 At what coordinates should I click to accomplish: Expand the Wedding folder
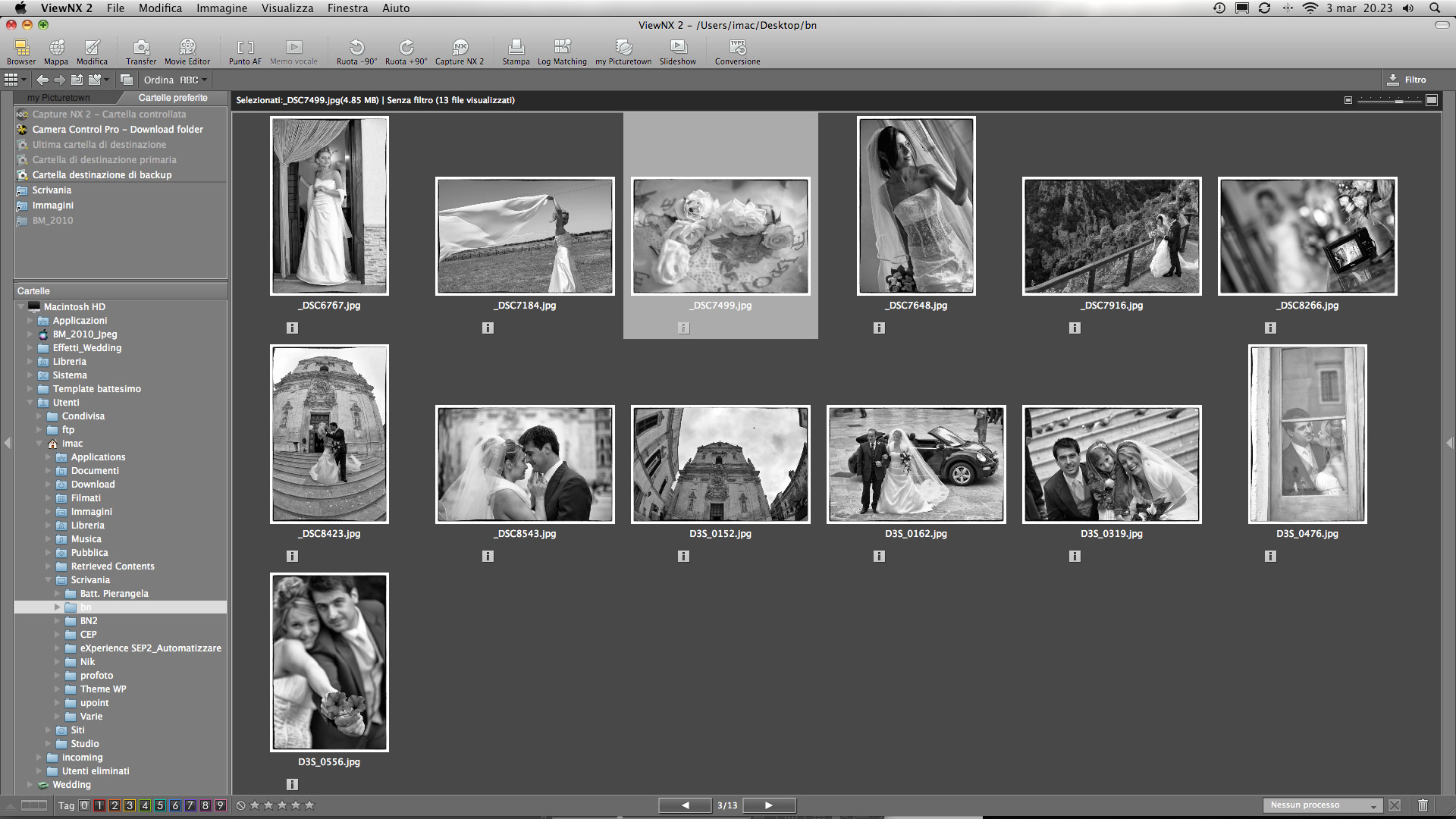[x=30, y=785]
